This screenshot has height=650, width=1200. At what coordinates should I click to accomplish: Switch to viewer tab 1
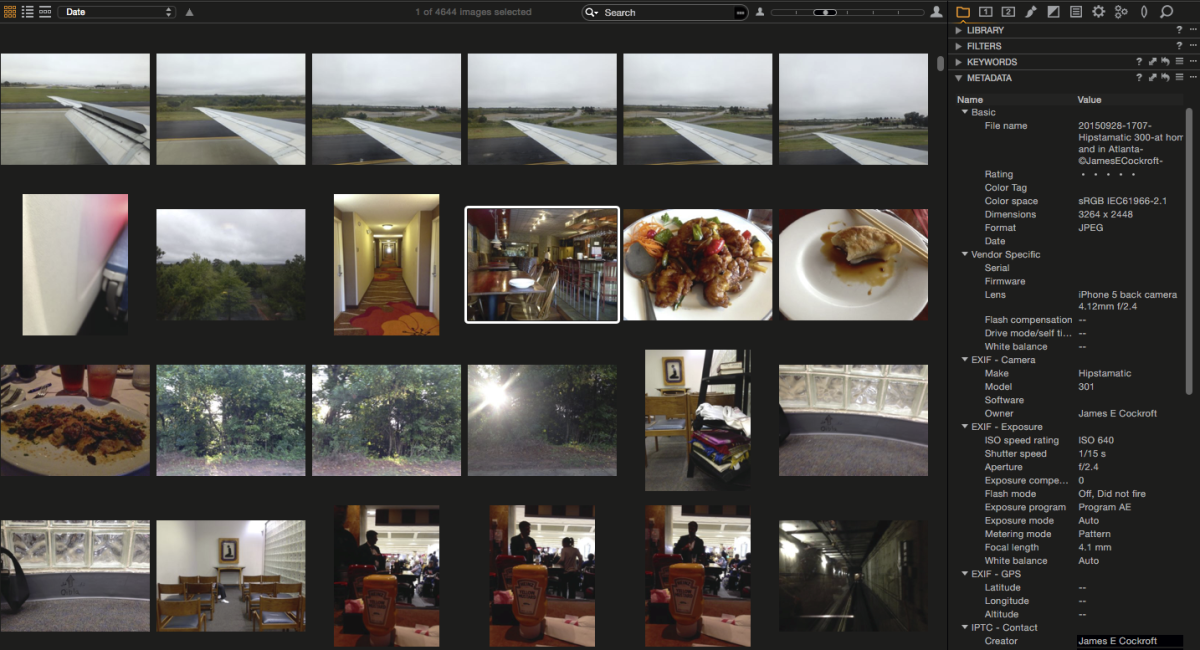[985, 12]
